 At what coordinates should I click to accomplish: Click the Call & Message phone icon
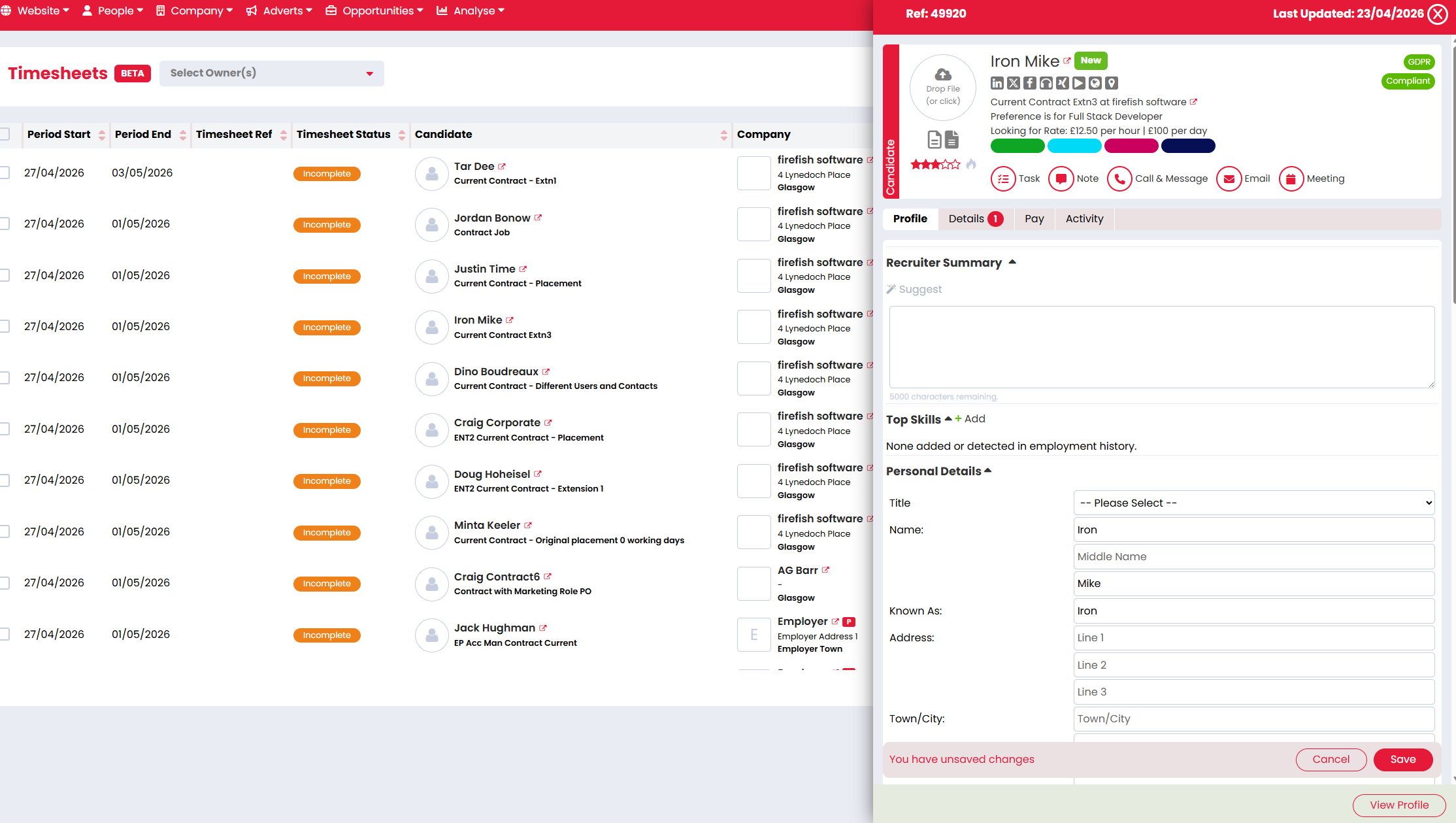pos(1119,178)
